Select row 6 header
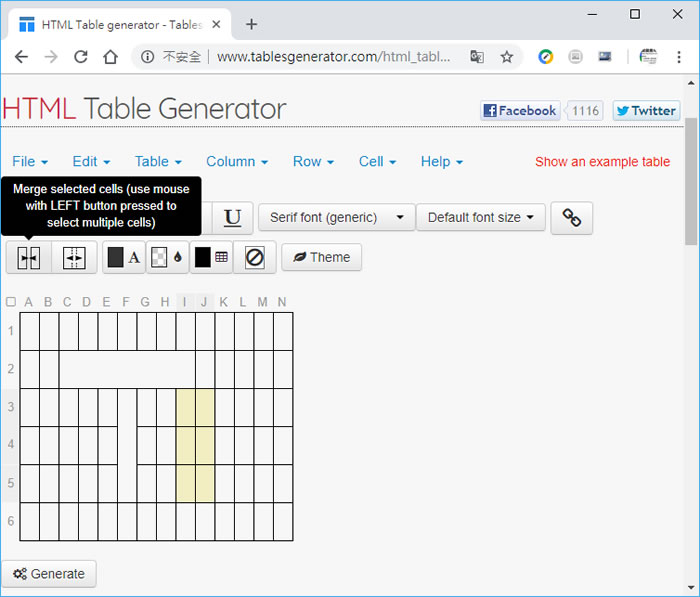Image resolution: width=700 pixels, height=597 pixels. tap(10, 521)
